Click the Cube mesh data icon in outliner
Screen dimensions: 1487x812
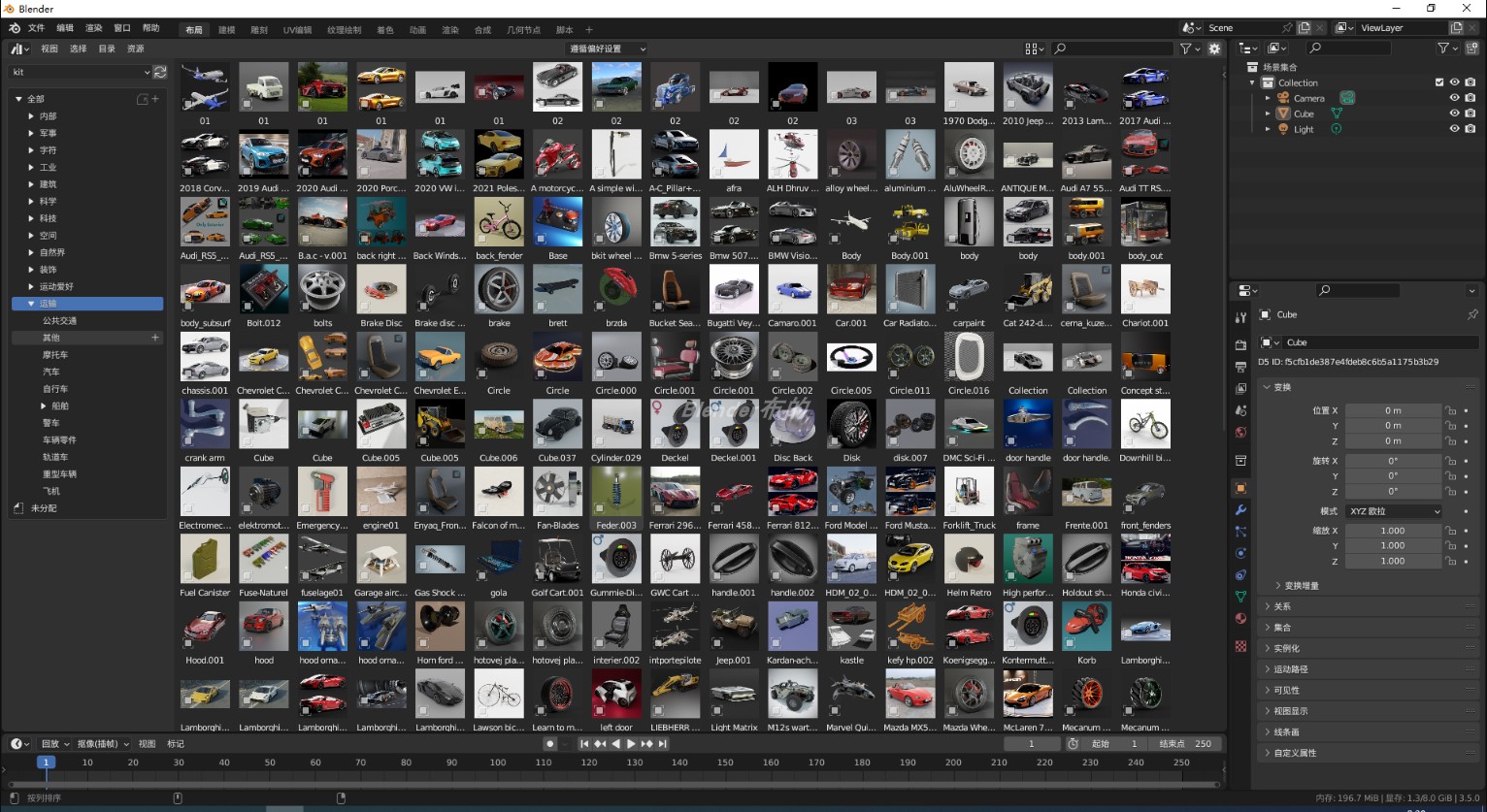(x=1337, y=114)
